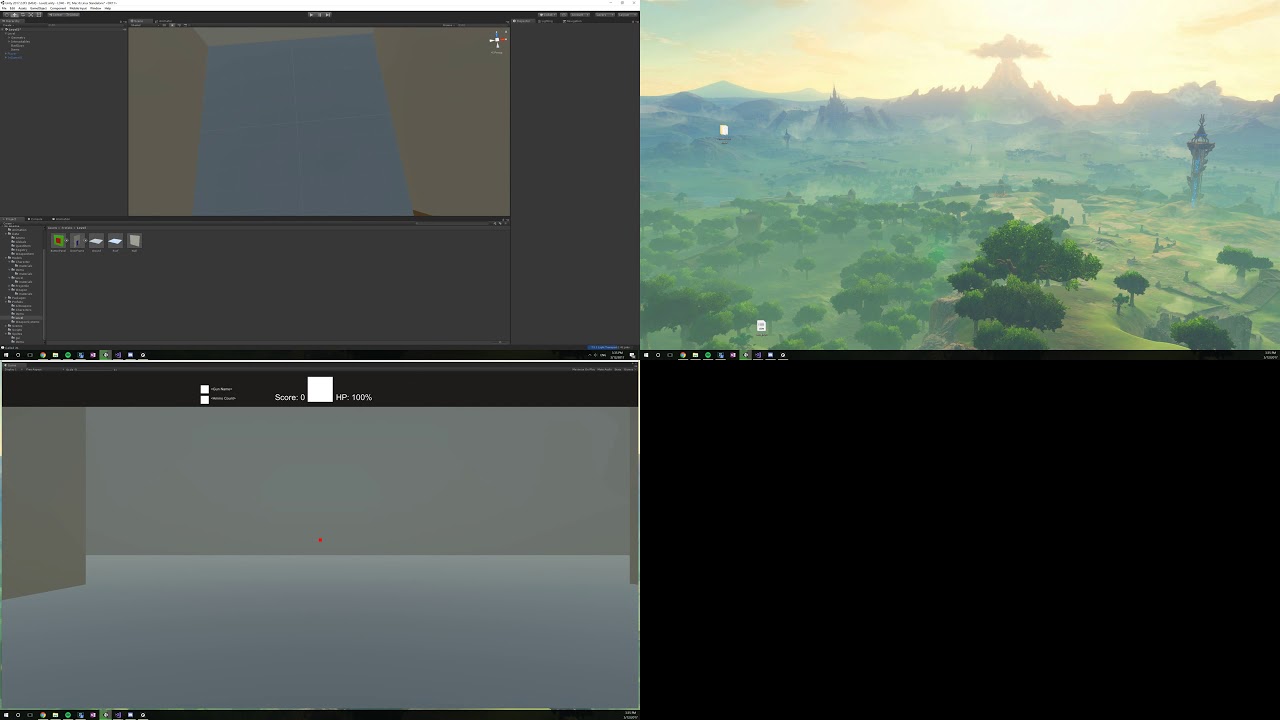The image size is (1280, 720).
Task: Toggle Mute Audio in Game view
Action: [x=605, y=370]
